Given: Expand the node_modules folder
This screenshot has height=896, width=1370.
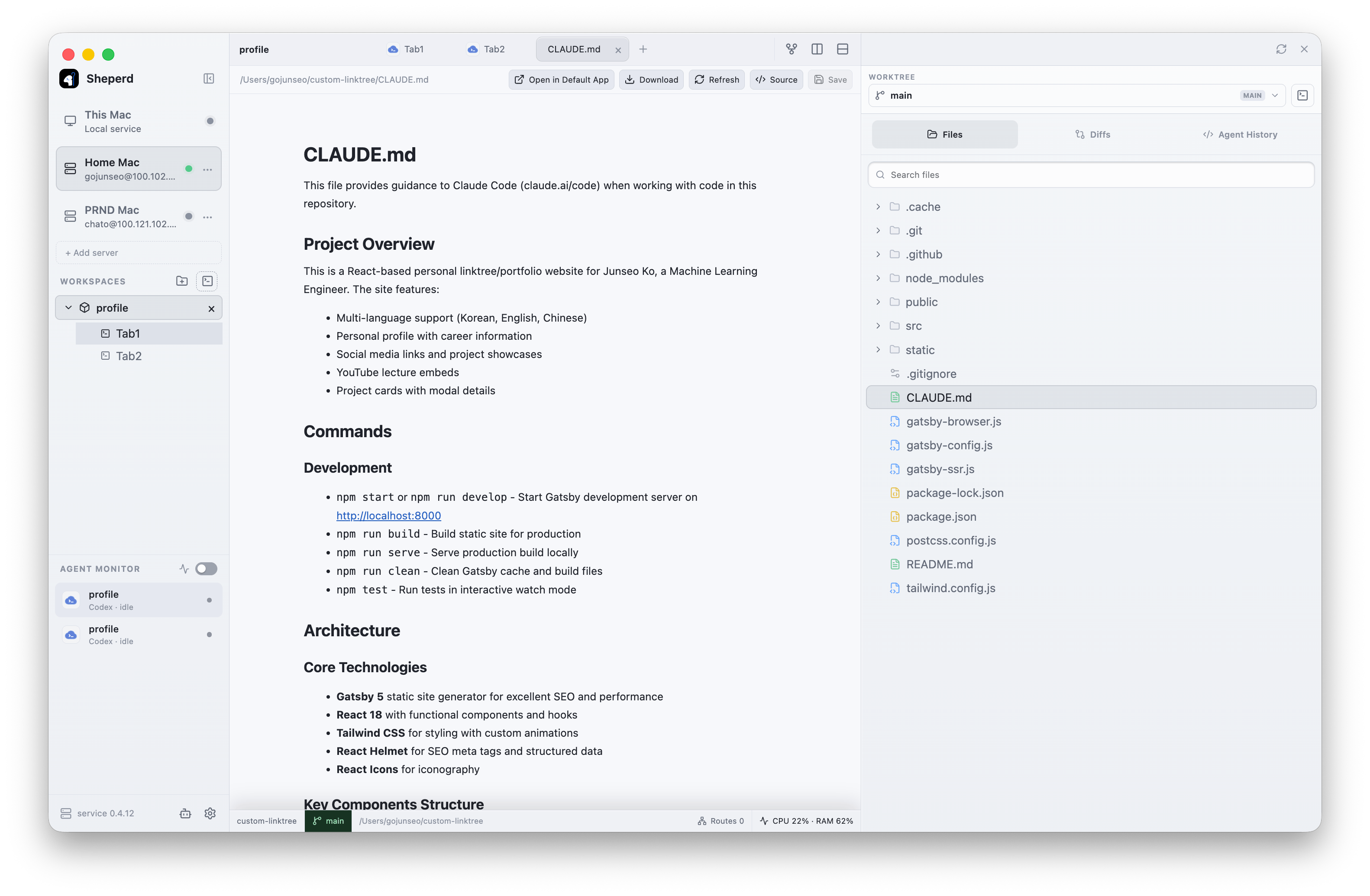Looking at the screenshot, I should click(x=878, y=278).
